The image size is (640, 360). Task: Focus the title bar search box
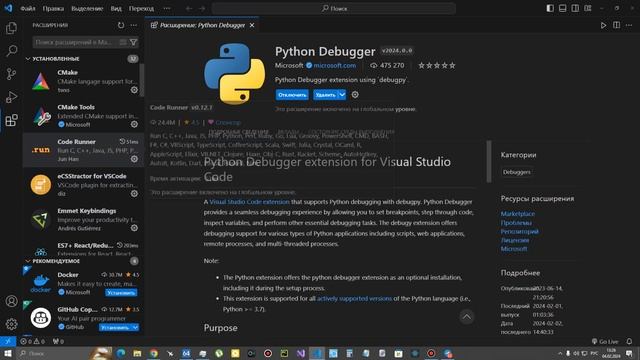tap(334, 8)
